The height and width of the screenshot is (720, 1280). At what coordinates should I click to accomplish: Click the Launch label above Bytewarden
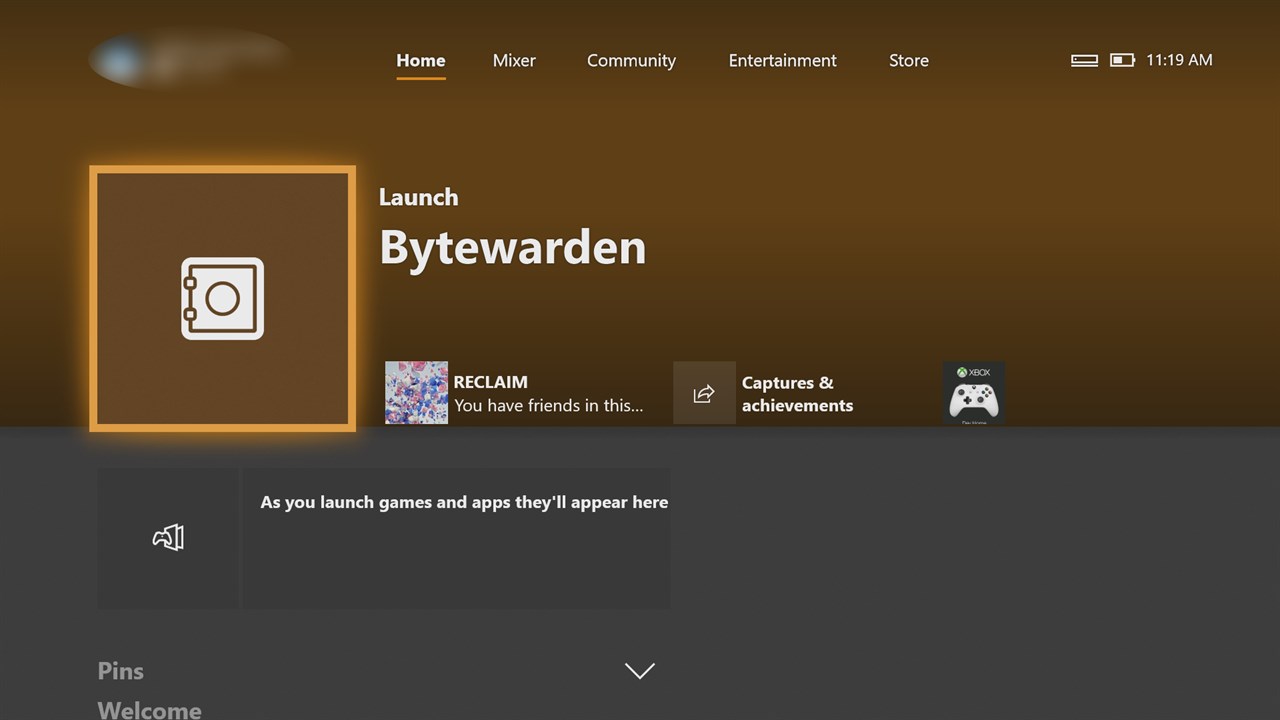[x=419, y=197]
